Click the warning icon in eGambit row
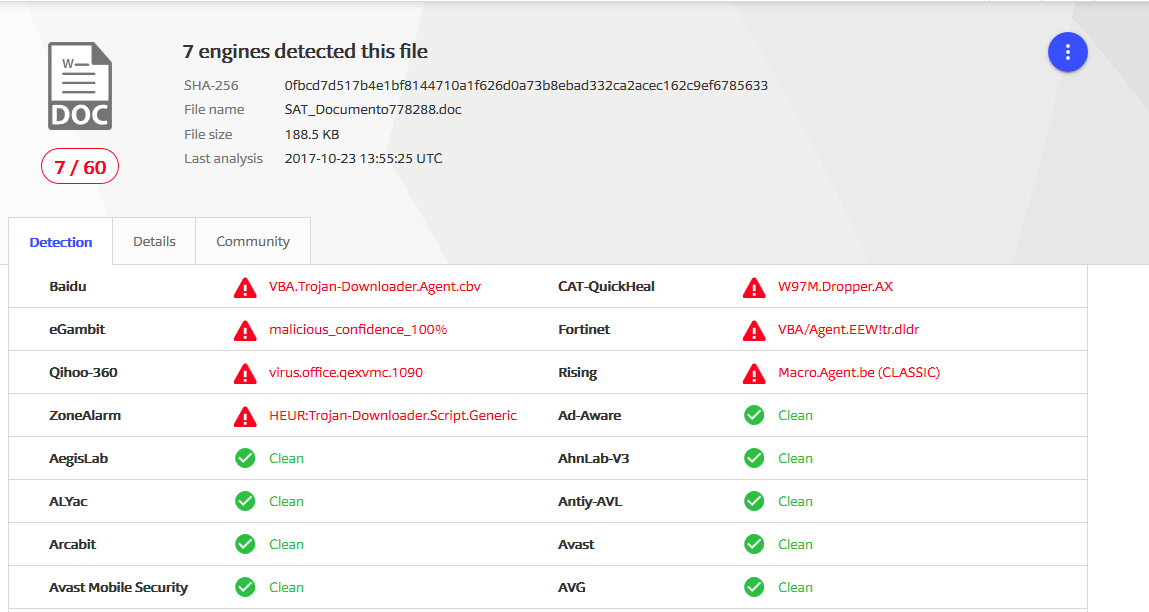 [245, 331]
